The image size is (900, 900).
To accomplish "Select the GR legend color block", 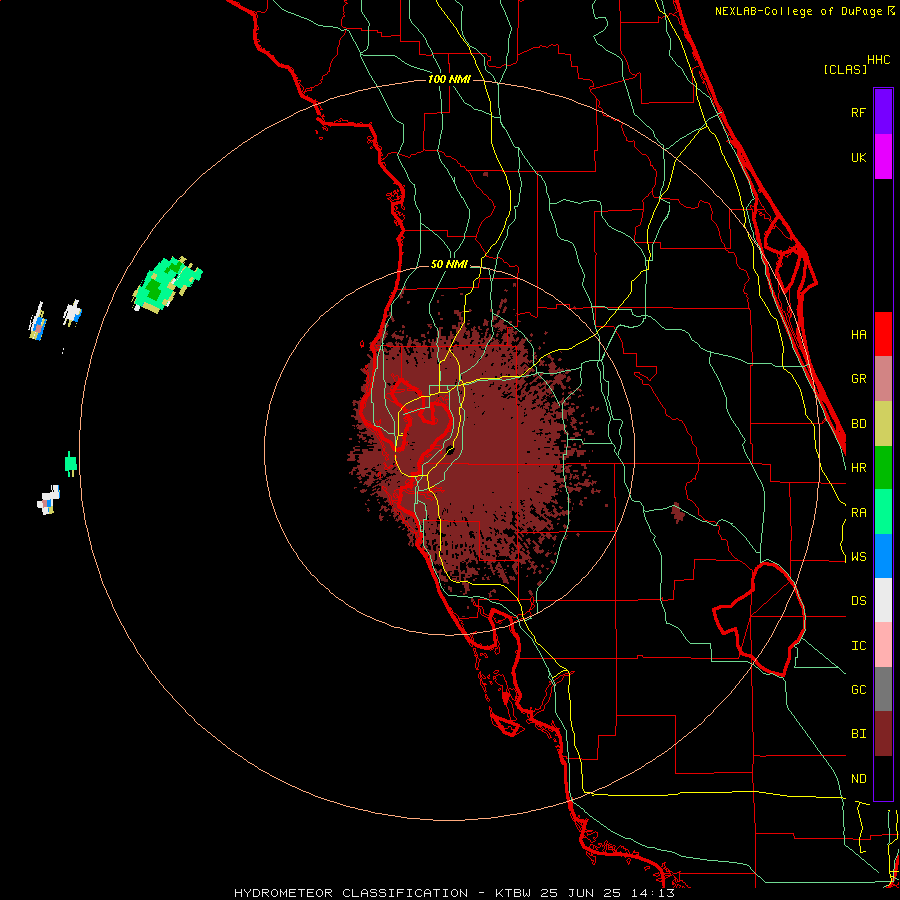I will pyautogui.click(x=883, y=378).
